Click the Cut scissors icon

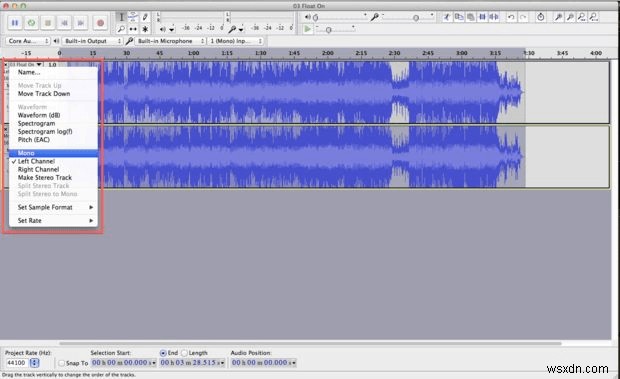(x=447, y=17)
